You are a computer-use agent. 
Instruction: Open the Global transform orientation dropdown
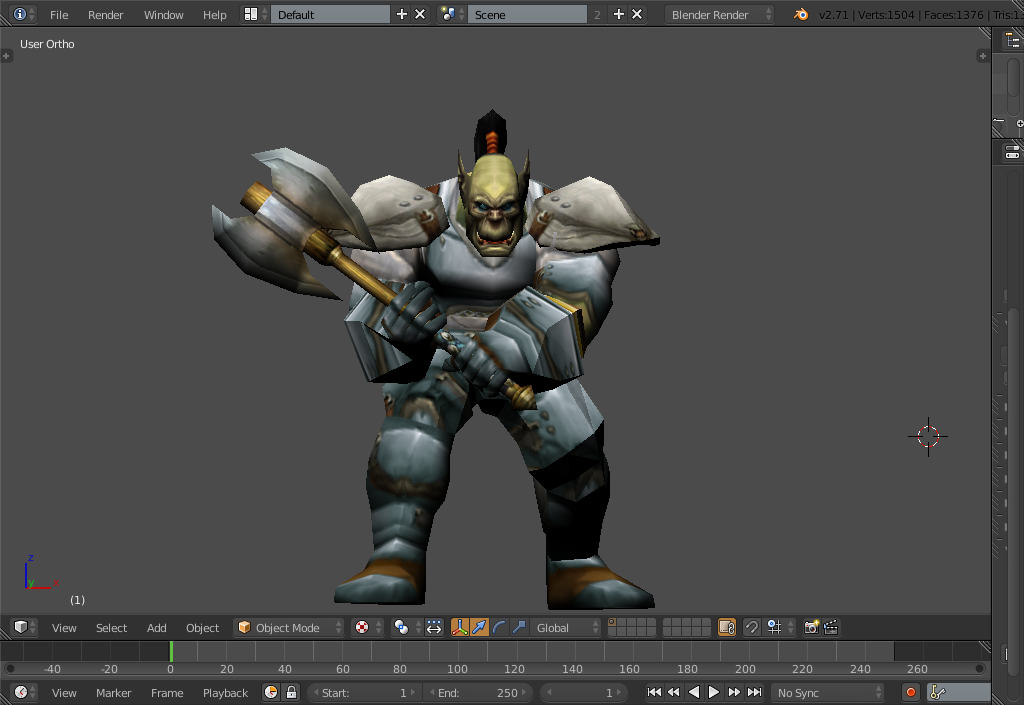tap(566, 627)
